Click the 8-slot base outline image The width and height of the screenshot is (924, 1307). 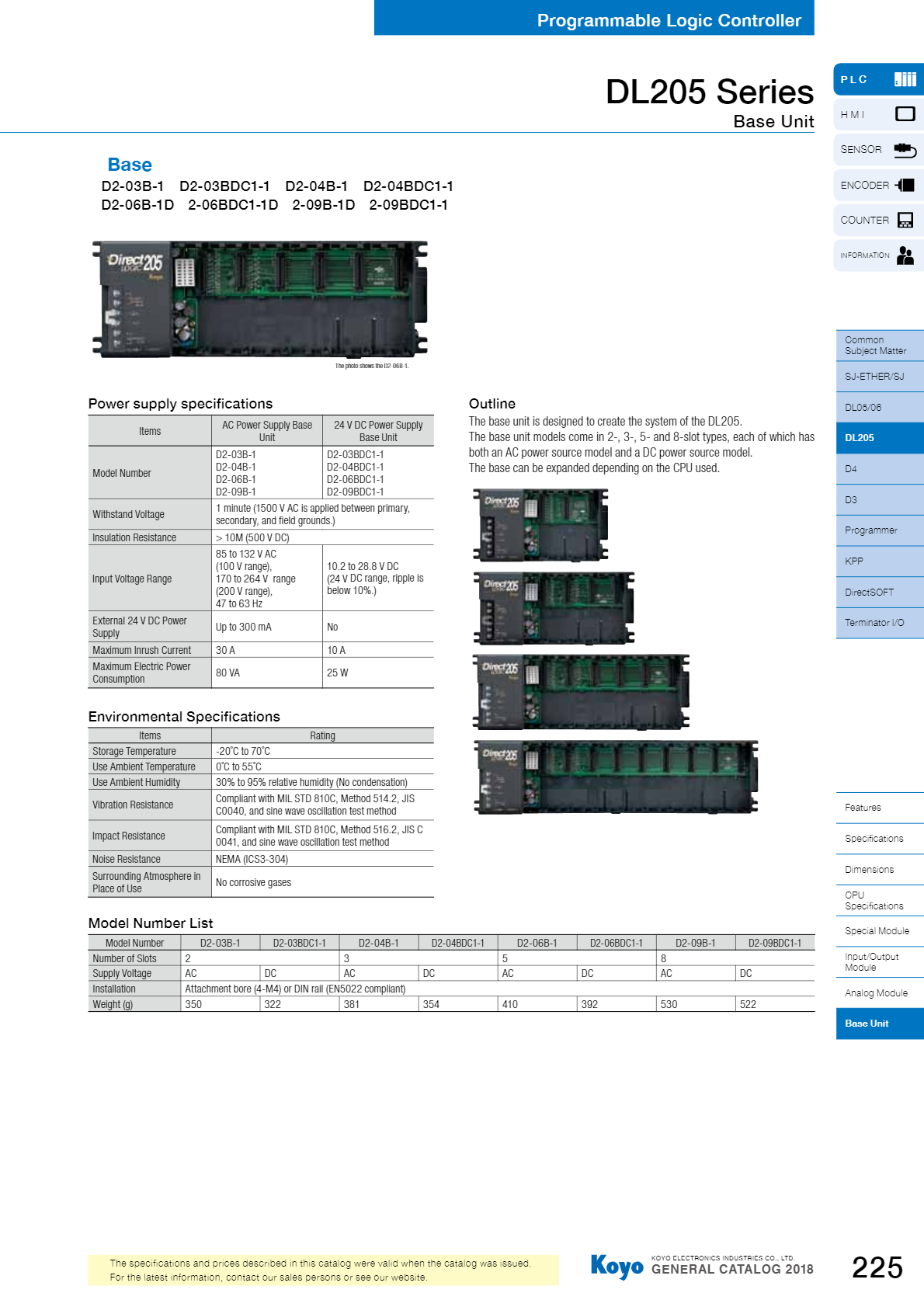[616, 777]
